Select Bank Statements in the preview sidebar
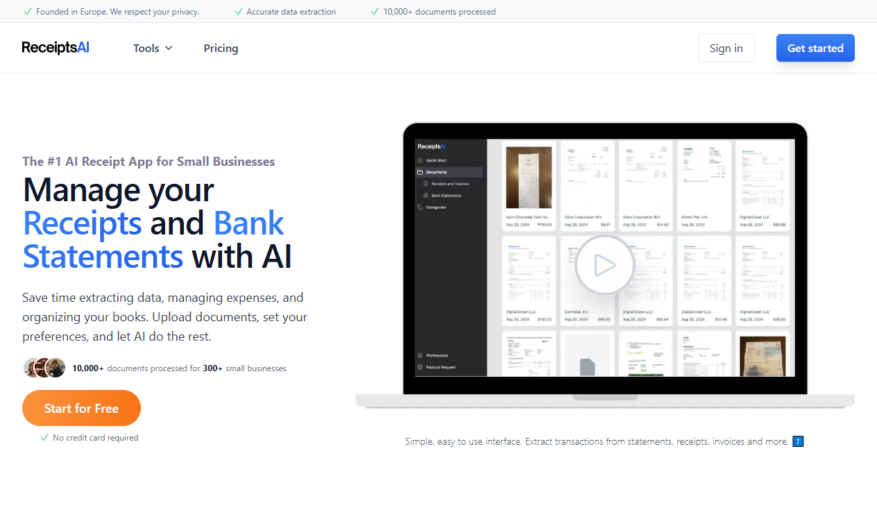877x528 pixels. click(x=446, y=195)
